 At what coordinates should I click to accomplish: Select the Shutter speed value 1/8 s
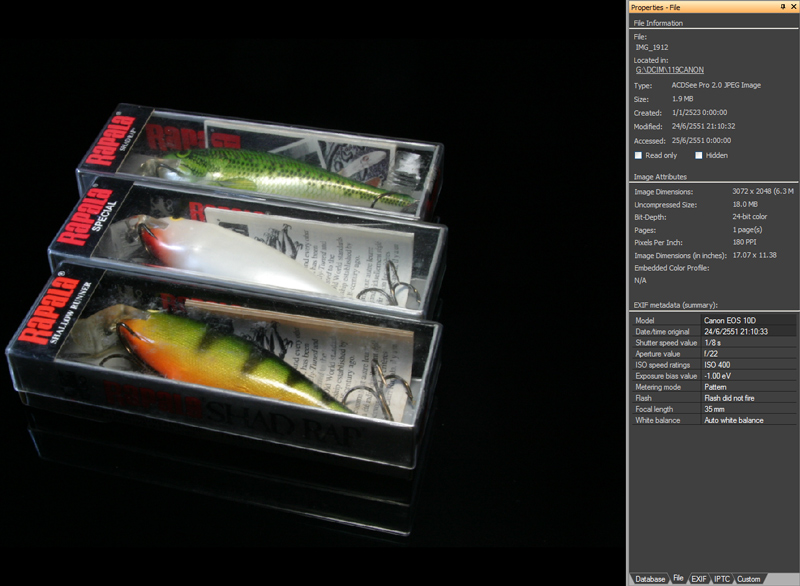pyautogui.click(x=712, y=343)
